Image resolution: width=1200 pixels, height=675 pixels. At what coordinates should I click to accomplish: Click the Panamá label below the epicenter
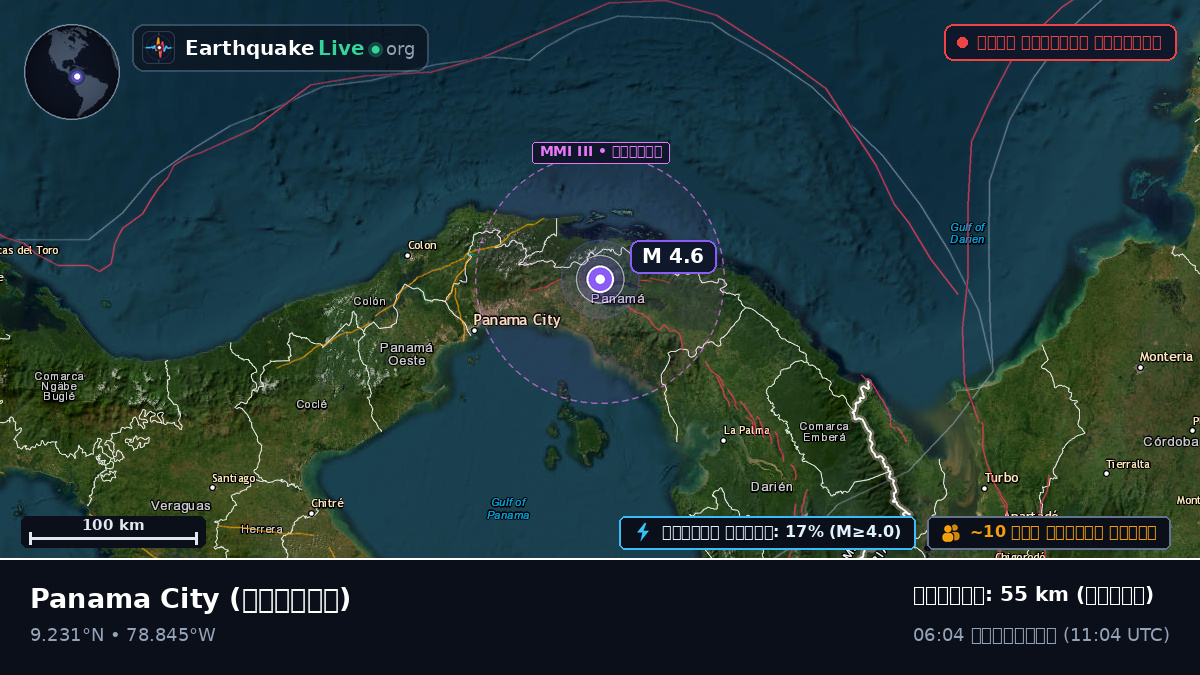618,298
